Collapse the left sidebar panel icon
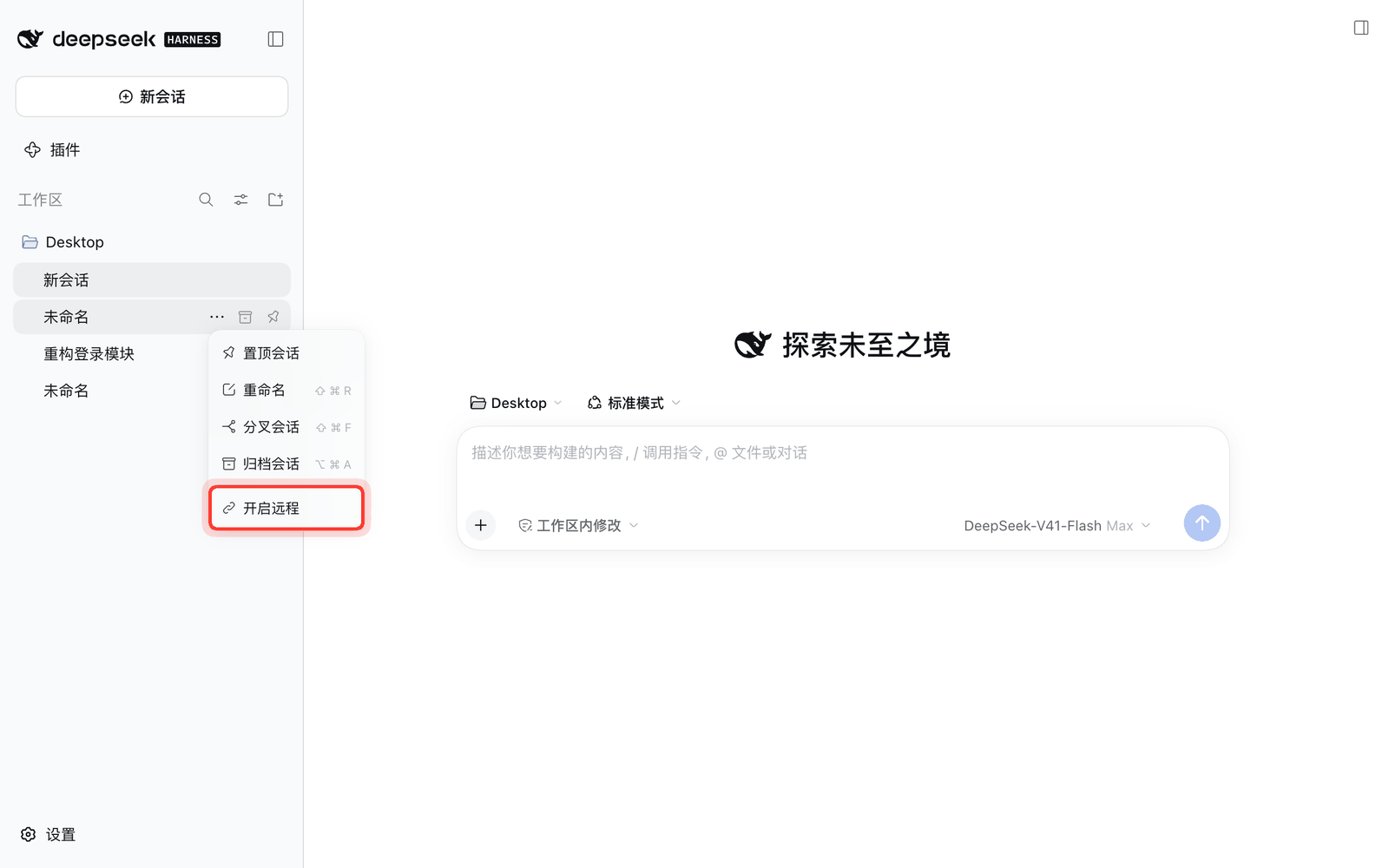The image size is (1389, 868). tap(275, 39)
